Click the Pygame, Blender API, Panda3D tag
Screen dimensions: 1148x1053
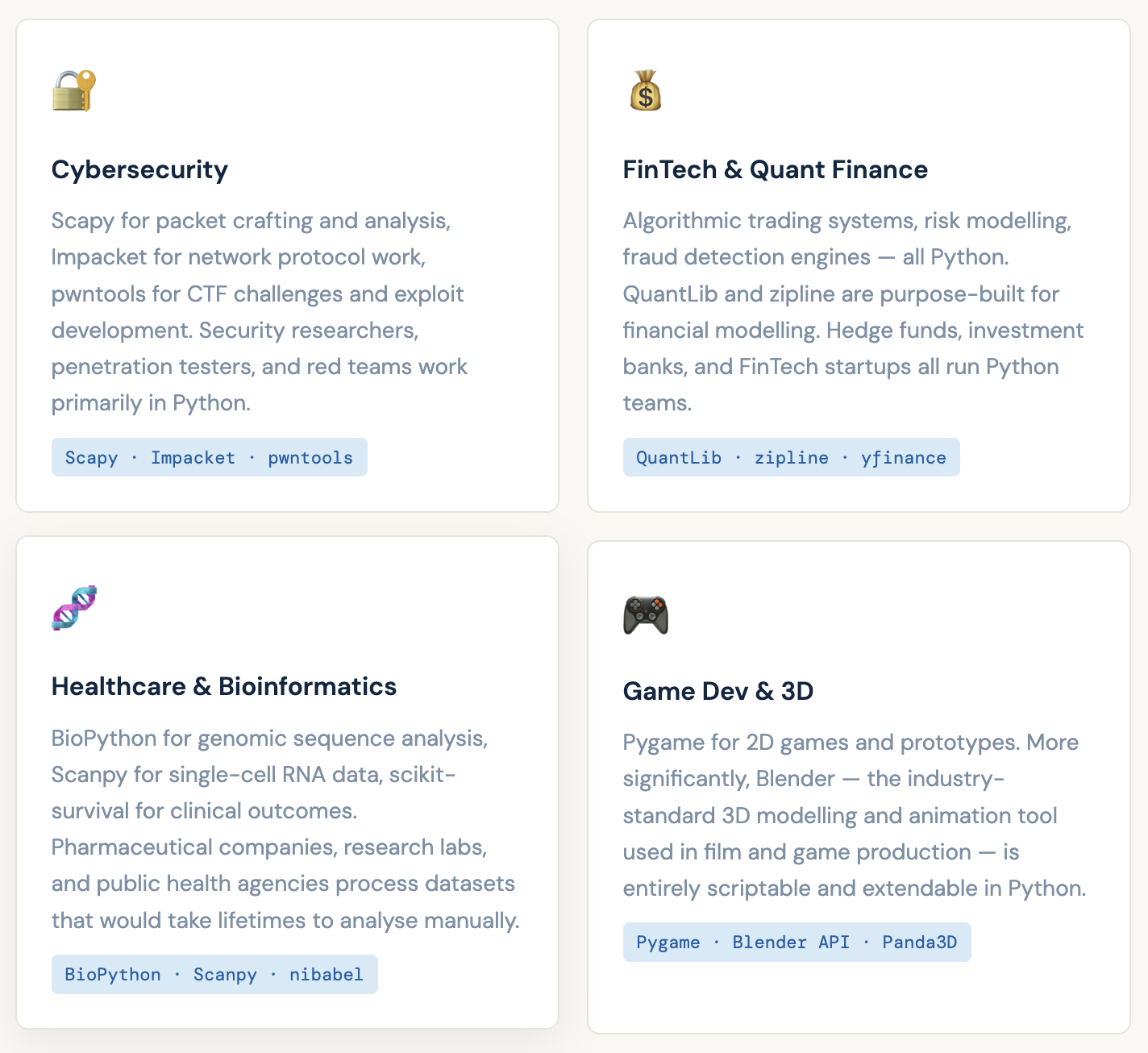(797, 942)
